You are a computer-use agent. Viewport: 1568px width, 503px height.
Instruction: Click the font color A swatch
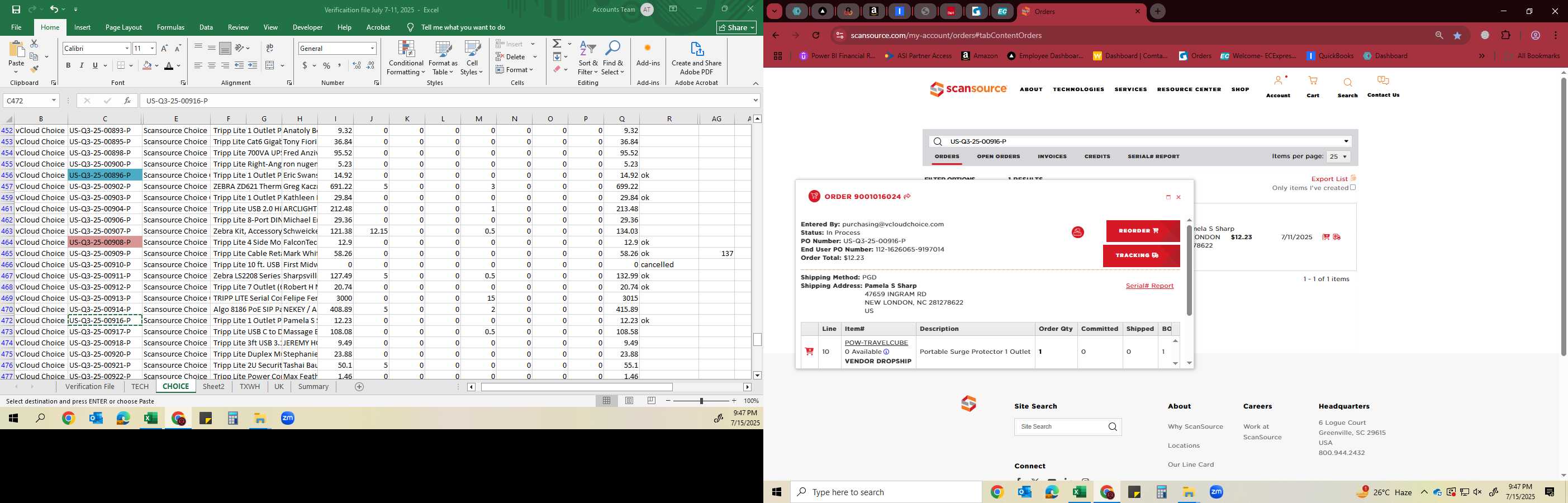click(169, 66)
